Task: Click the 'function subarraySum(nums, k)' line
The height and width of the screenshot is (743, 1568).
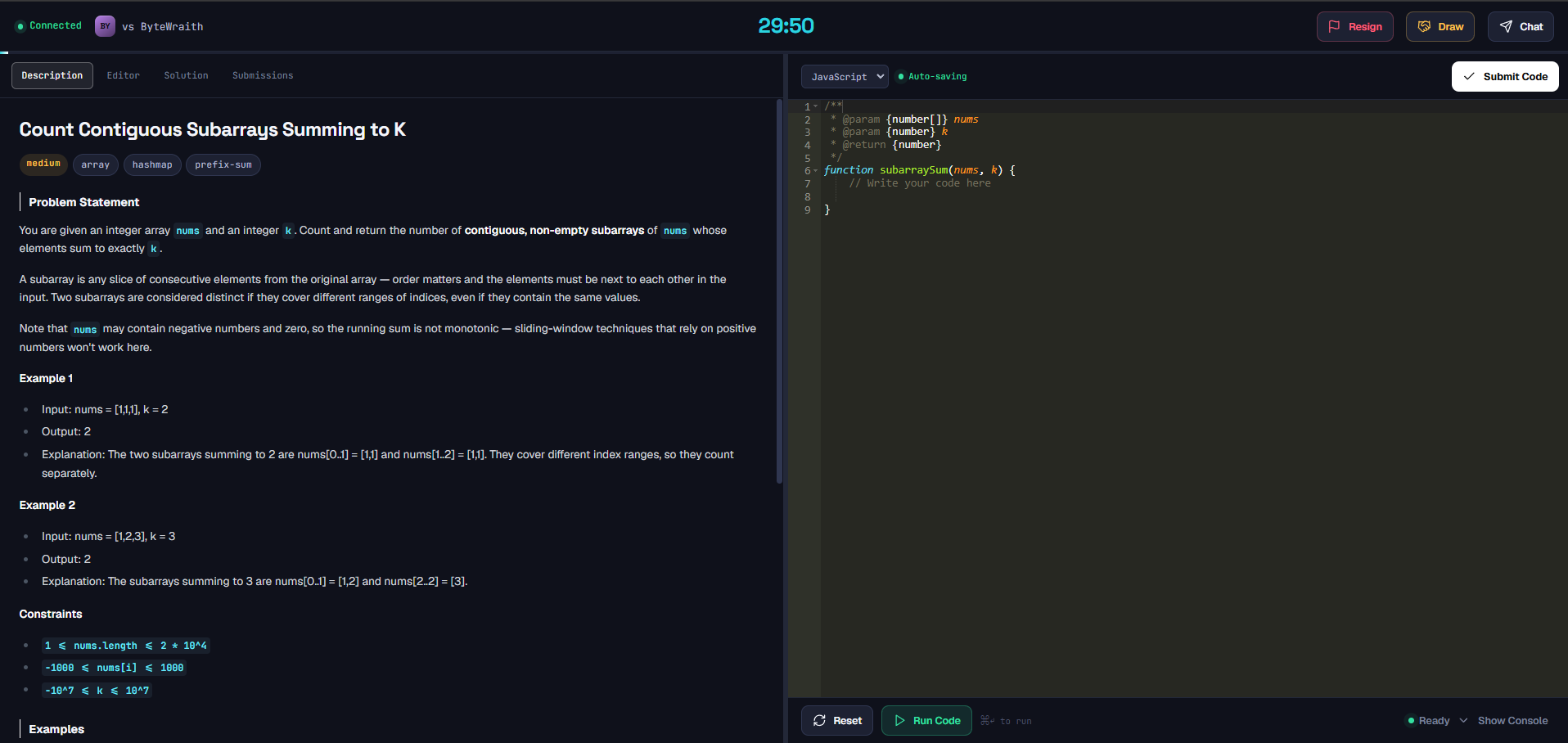Action: (x=920, y=170)
